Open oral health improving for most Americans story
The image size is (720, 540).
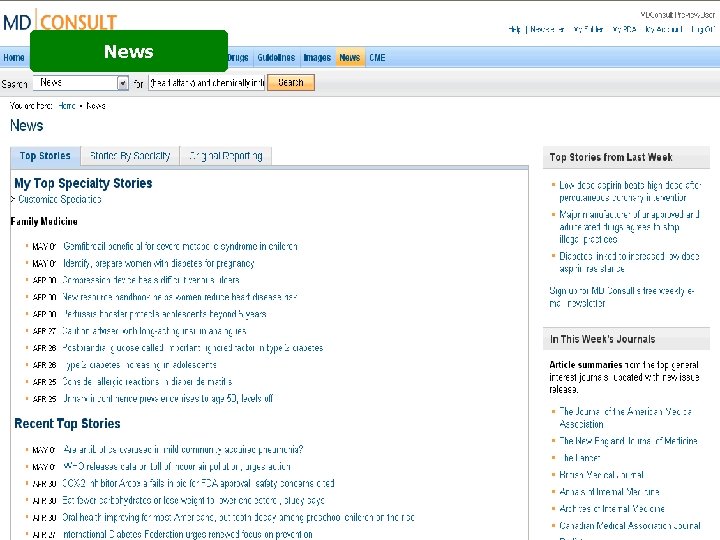pyautogui.click(x=238, y=518)
